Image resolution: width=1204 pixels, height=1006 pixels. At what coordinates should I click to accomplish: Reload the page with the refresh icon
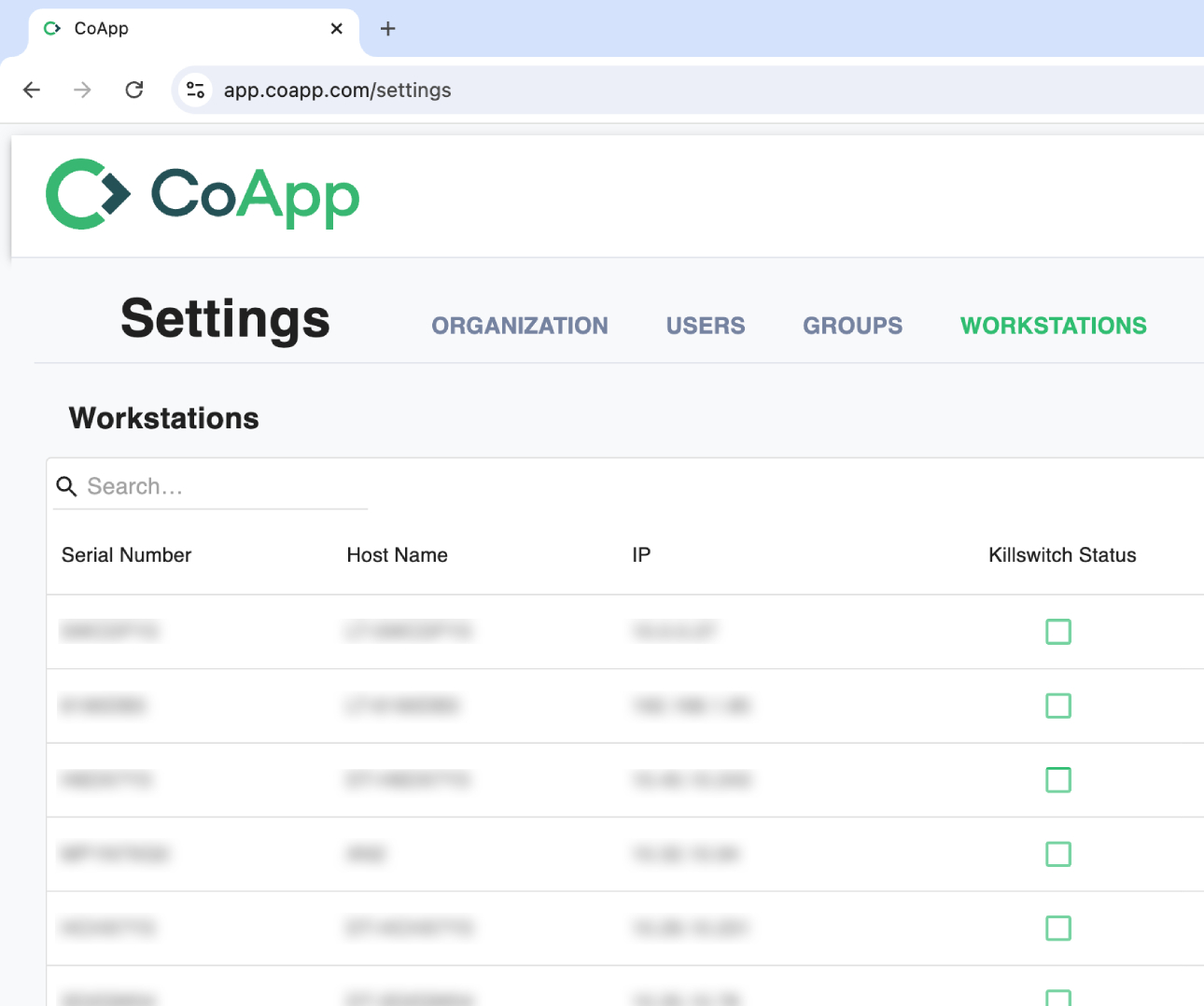pyautogui.click(x=134, y=90)
